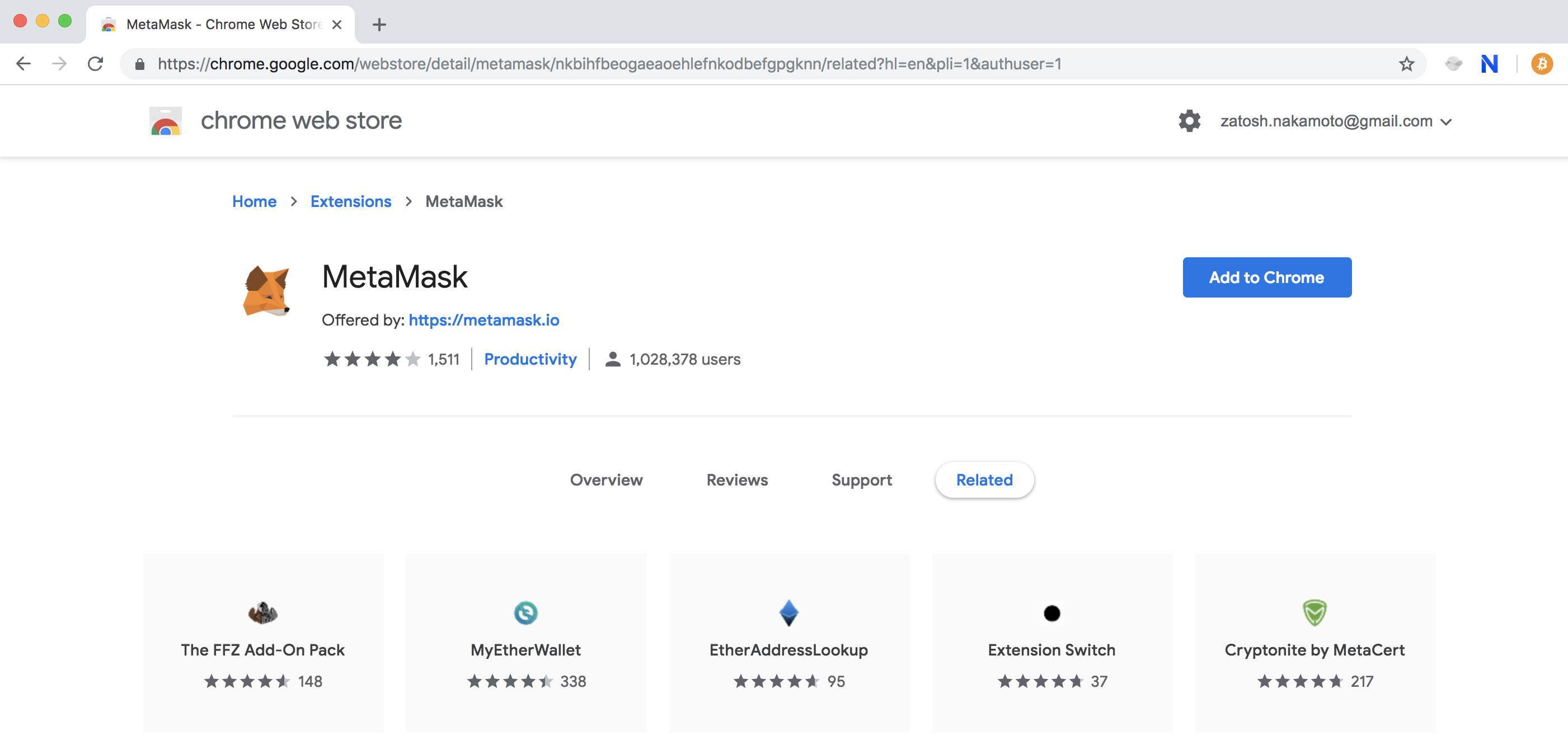Image resolution: width=1568 pixels, height=745 pixels.
Task: Click the 1,511 ratings count
Action: click(444, 360)
